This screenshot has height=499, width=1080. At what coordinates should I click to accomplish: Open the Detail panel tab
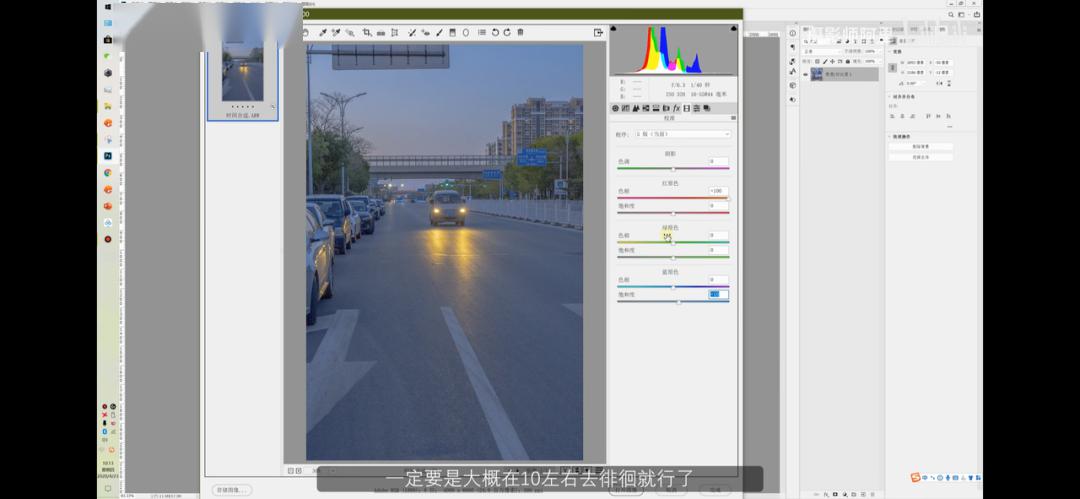[636, 108]
